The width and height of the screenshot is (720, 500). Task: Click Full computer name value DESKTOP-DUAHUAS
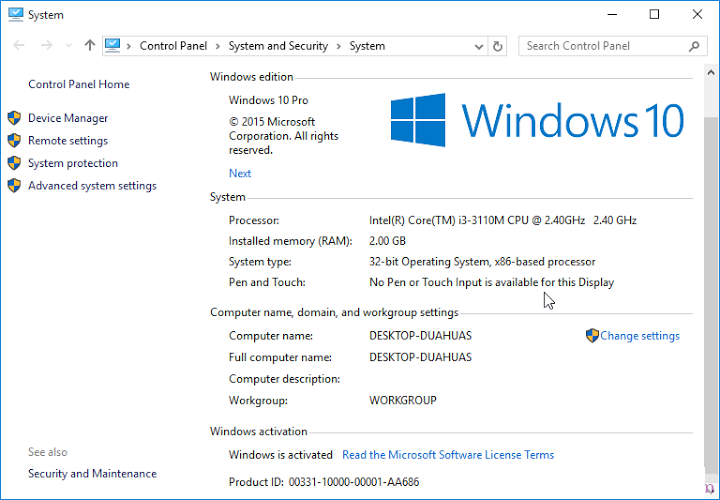[x=420, y=357]
